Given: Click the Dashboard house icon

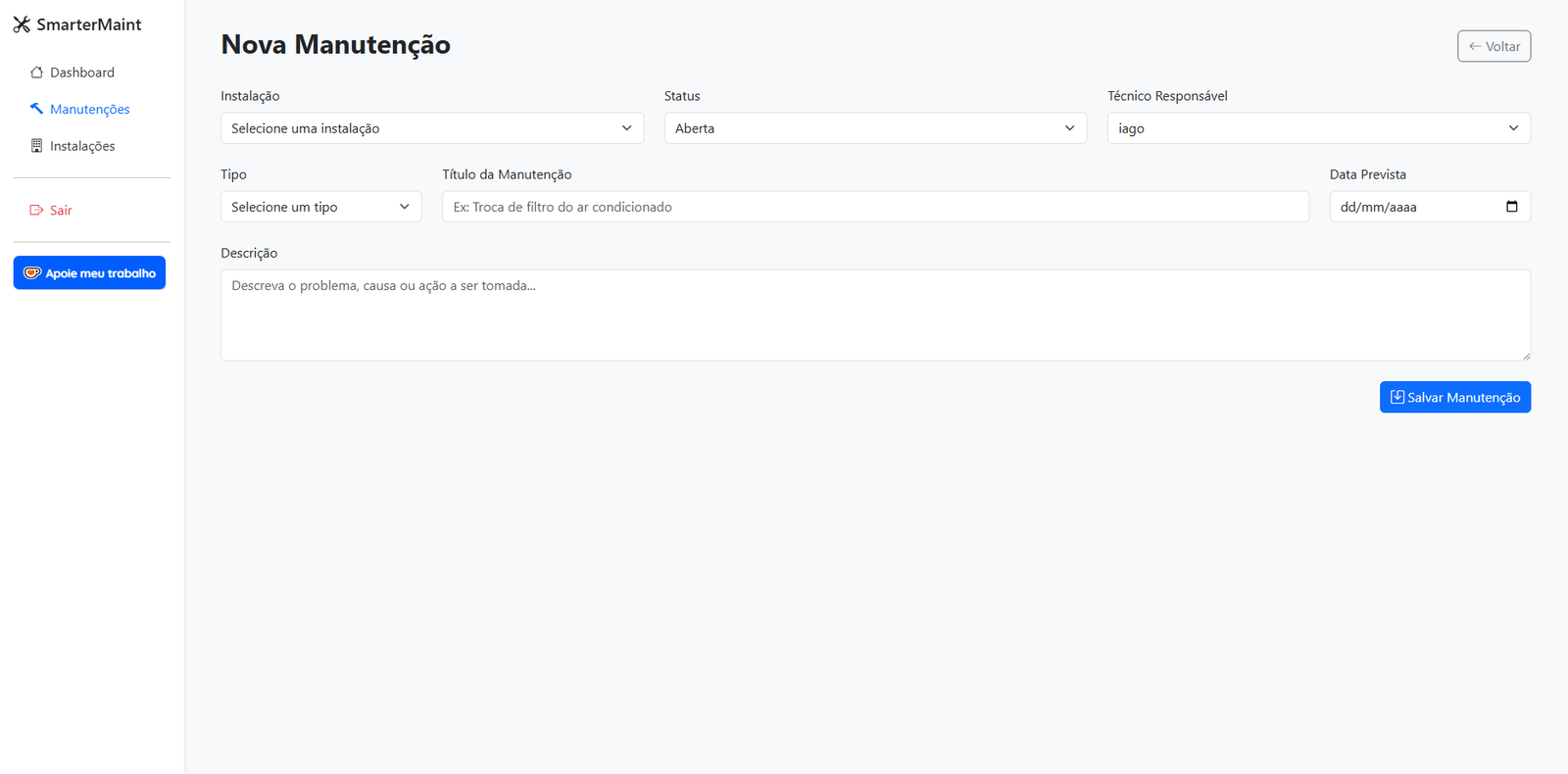Looking at the screenshot, I should [x=36, y=73].
